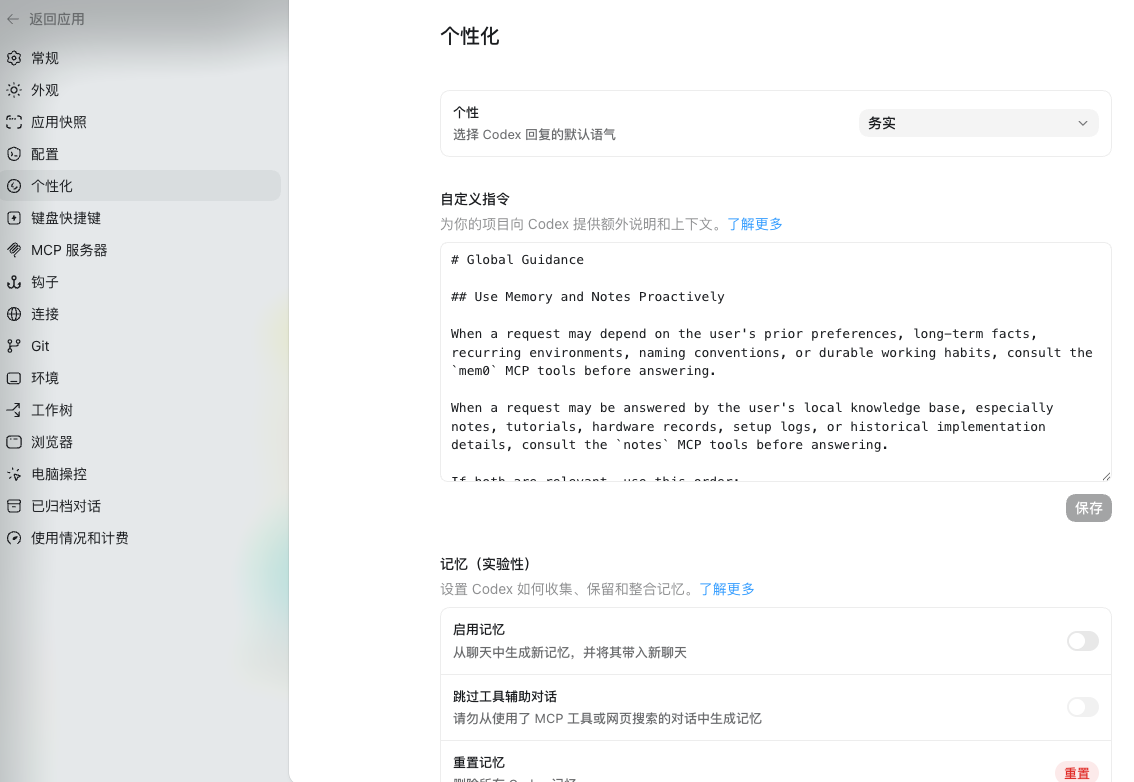Click the 记忆（实验性）section title
This screenshot has height=782, width=1134.
pos(485,564)
